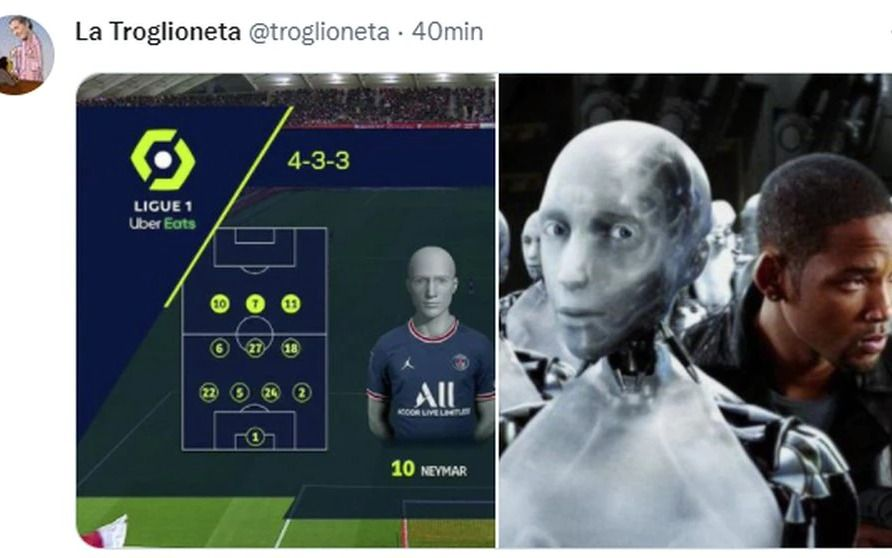Image resolution: width=892 pixels, height=558 pixels.
Task: Open the 40min tweet timestamp
Action: point(447,31)
